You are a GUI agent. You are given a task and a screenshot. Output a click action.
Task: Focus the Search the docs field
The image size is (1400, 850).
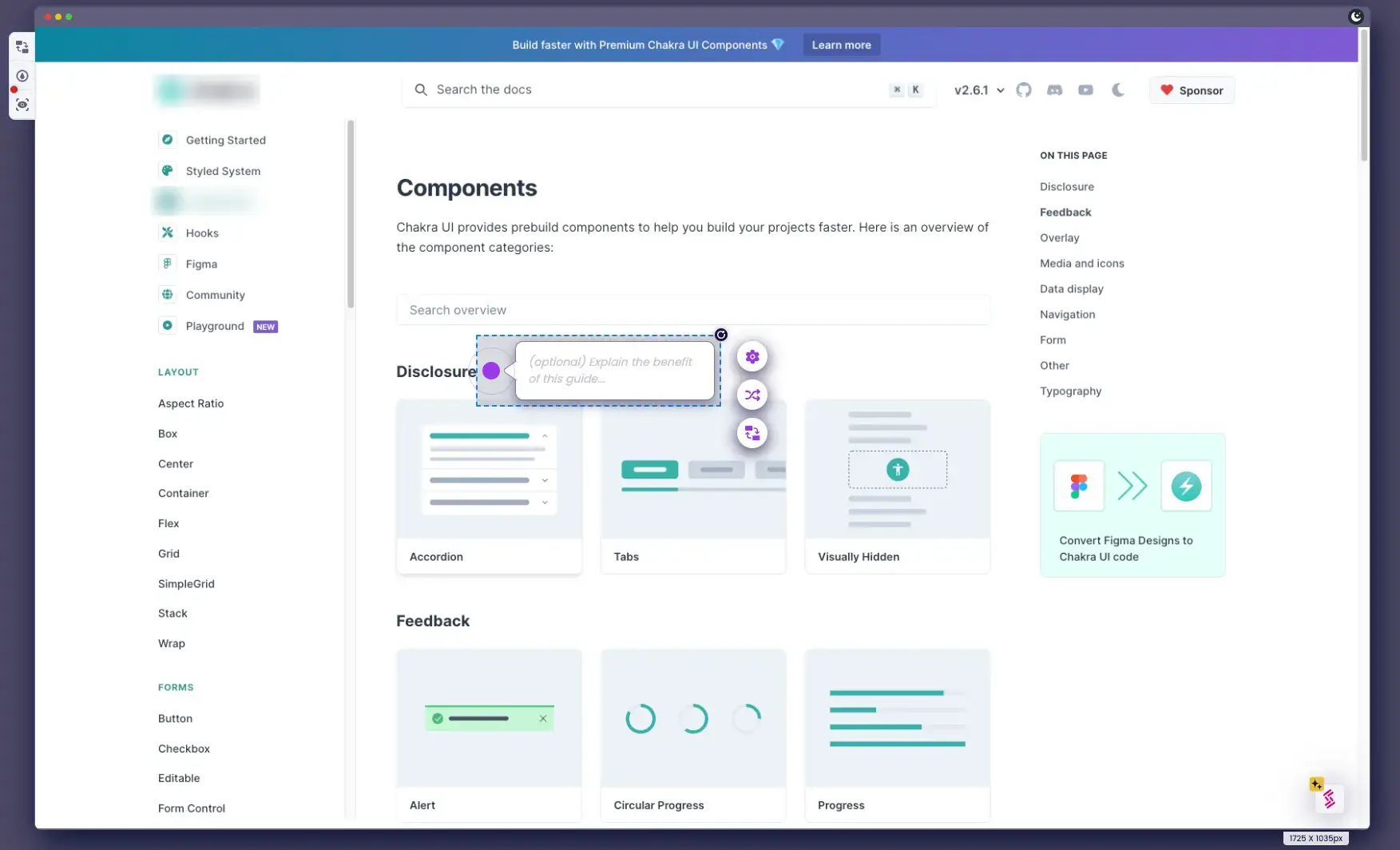pyautogui.click(x=668, y=89)
